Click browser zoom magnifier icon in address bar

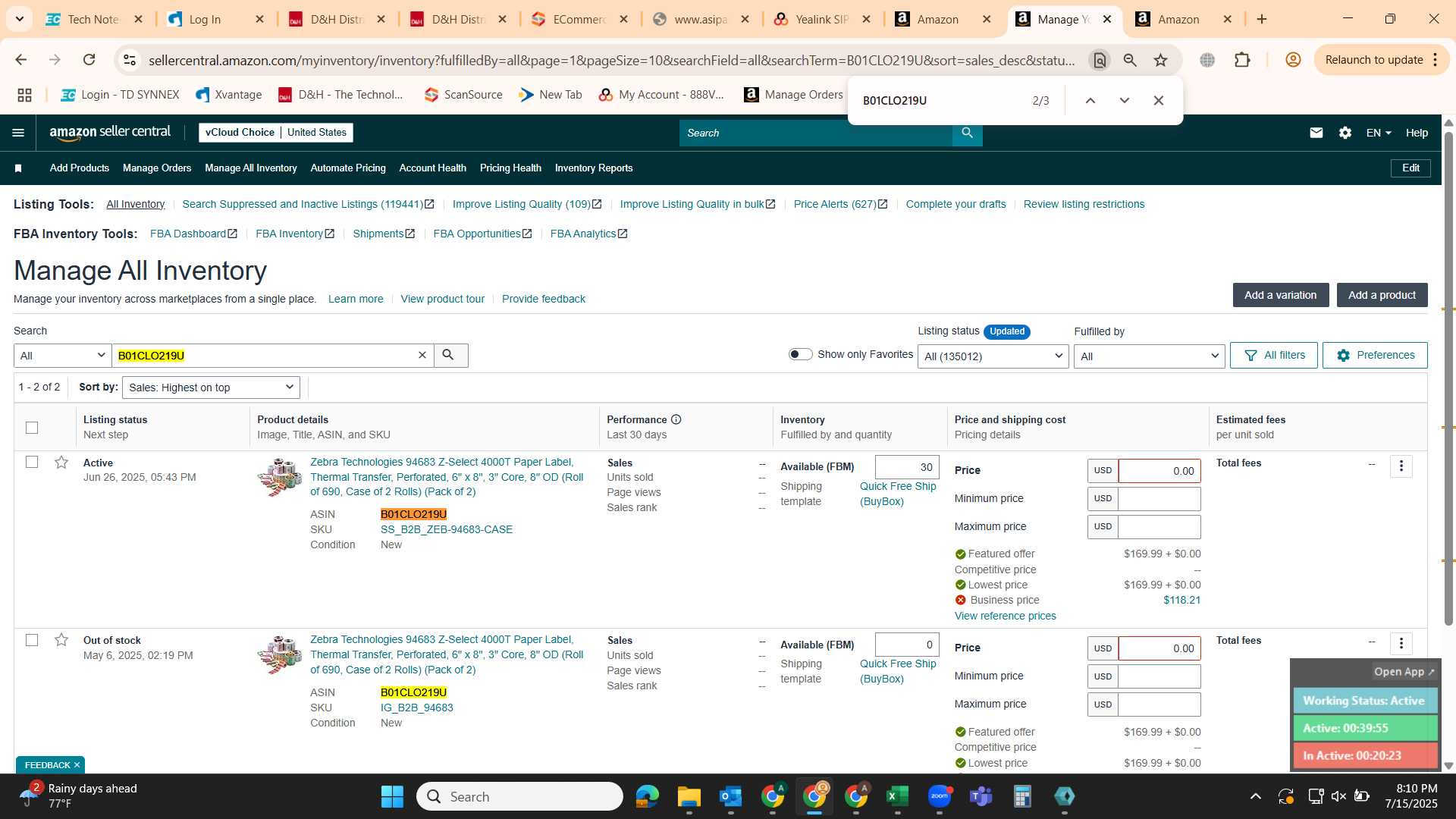(x=1130, y=60)
